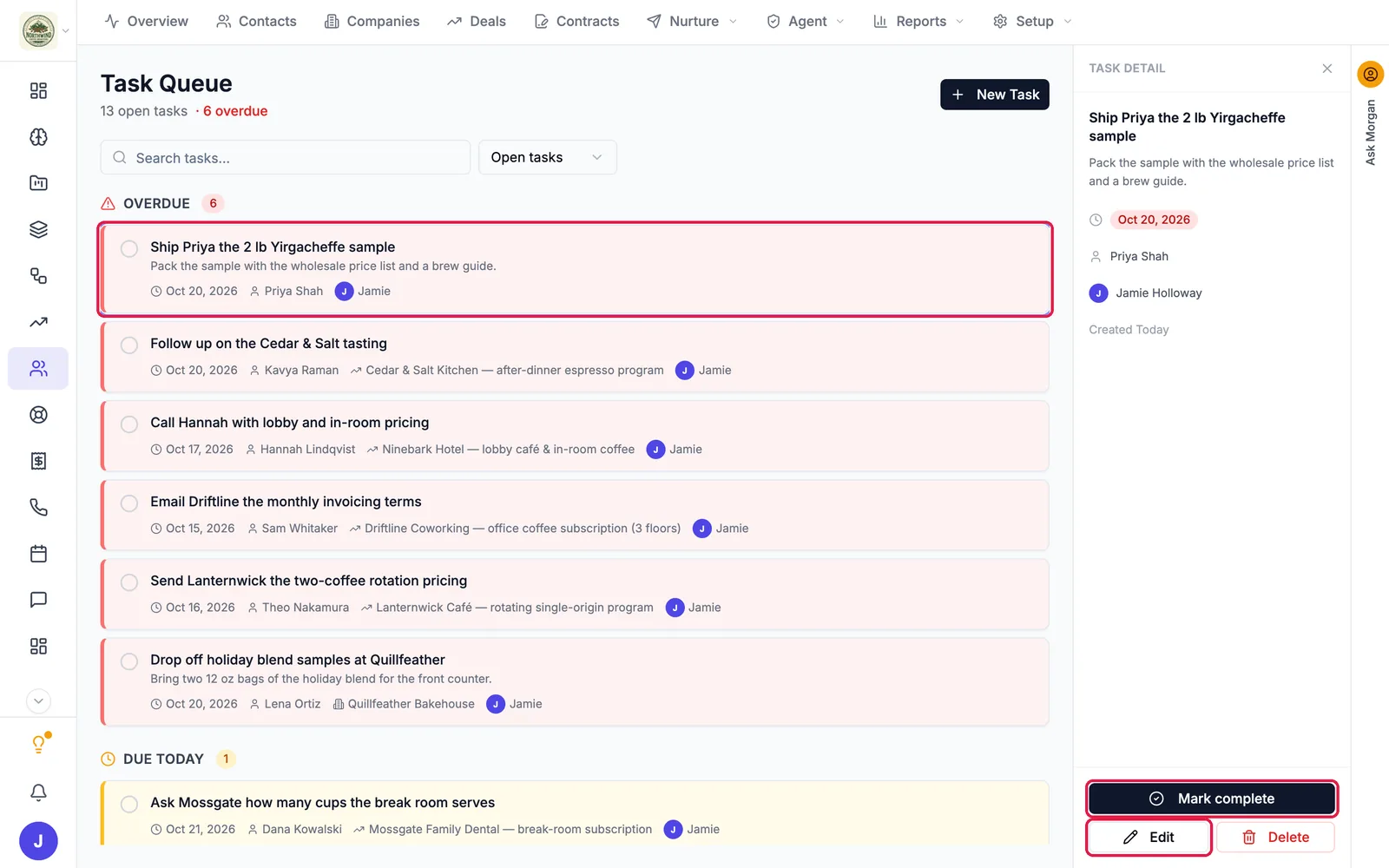Screen dimensions: 1389x868
Task: Open the calendar sidebar icon
Action: [38, 554]
